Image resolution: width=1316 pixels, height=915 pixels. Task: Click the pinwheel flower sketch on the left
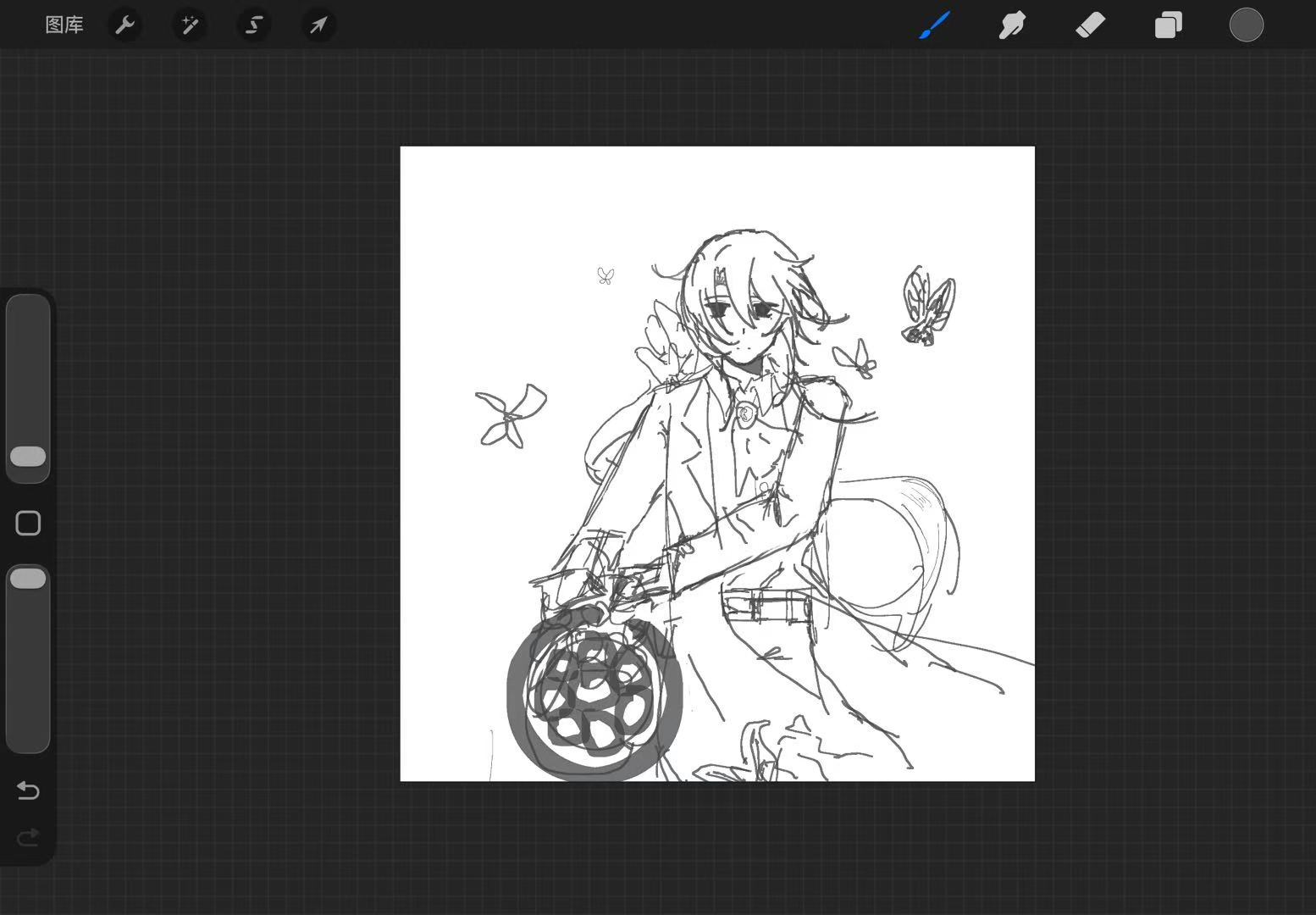point(511,415)
